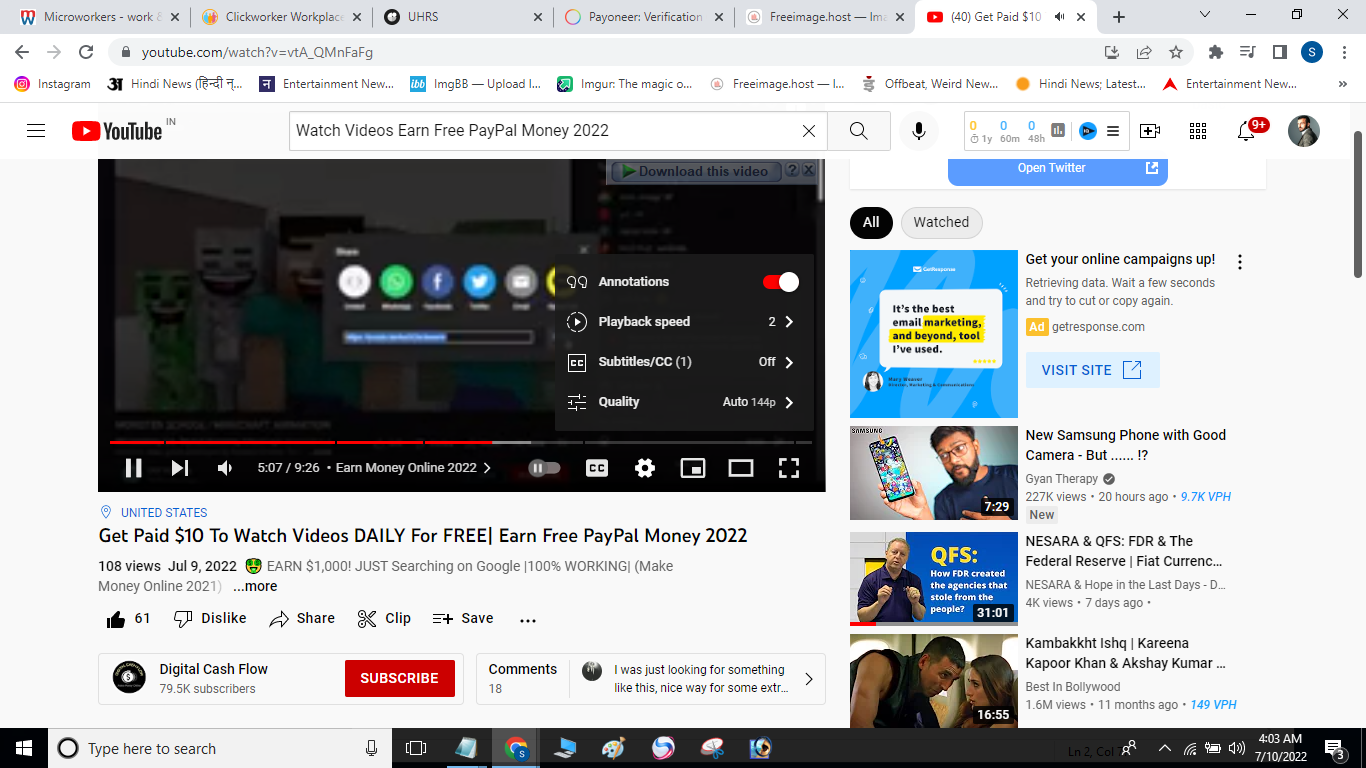Image resolution: width=1366 pixels, height=768 pixels.
Task: Open Instagram bookmark
Action: tap(52, 84)
